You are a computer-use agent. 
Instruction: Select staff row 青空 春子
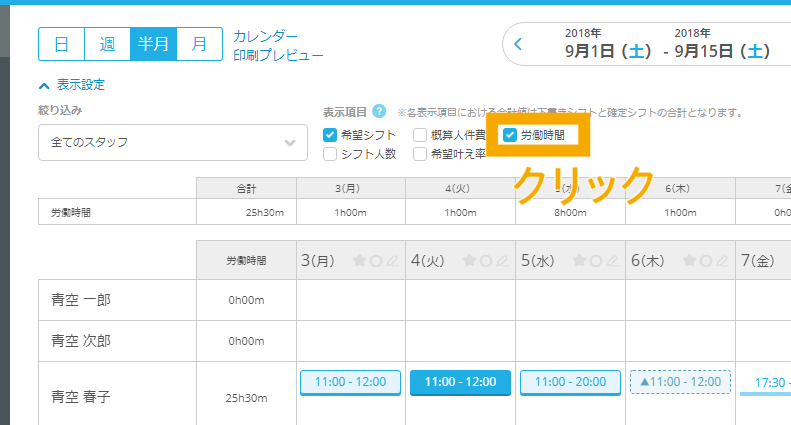coord(81,397)
